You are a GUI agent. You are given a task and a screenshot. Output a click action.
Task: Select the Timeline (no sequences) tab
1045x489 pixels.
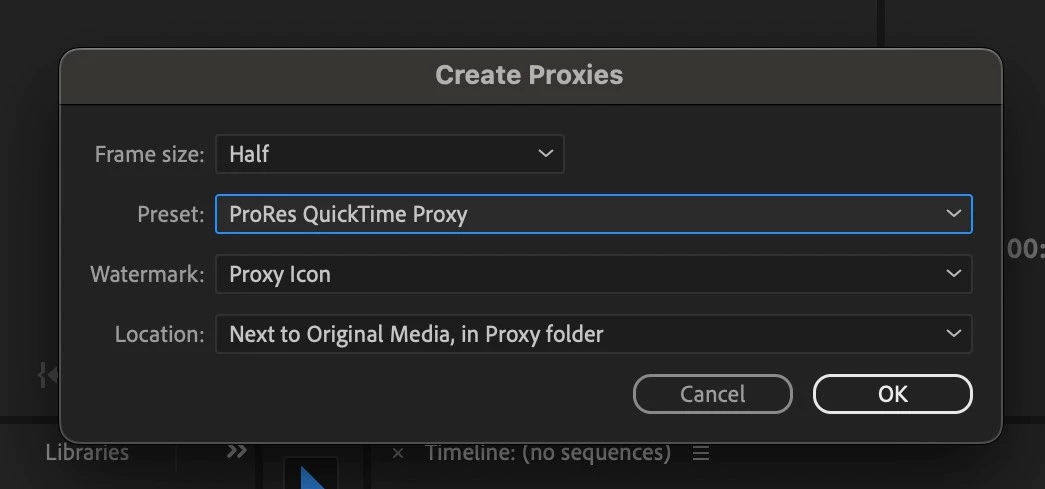tap(548, 453)
